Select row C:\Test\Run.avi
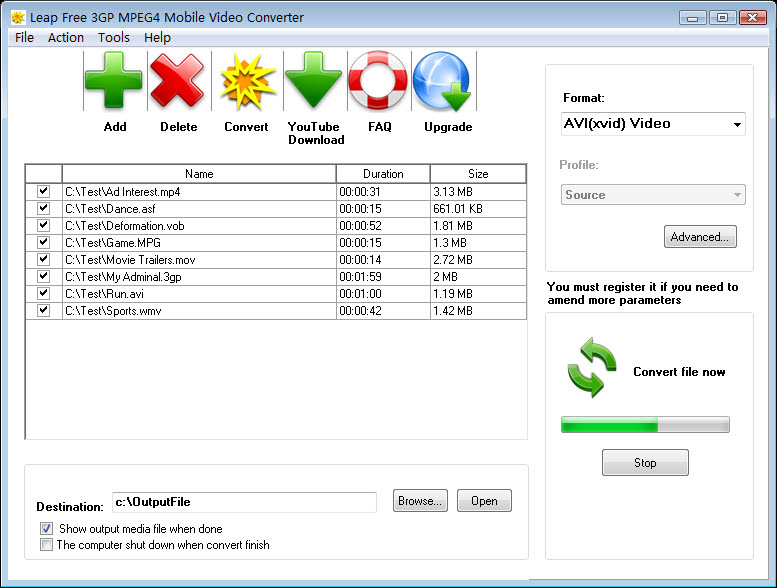 tap(276, 294)
